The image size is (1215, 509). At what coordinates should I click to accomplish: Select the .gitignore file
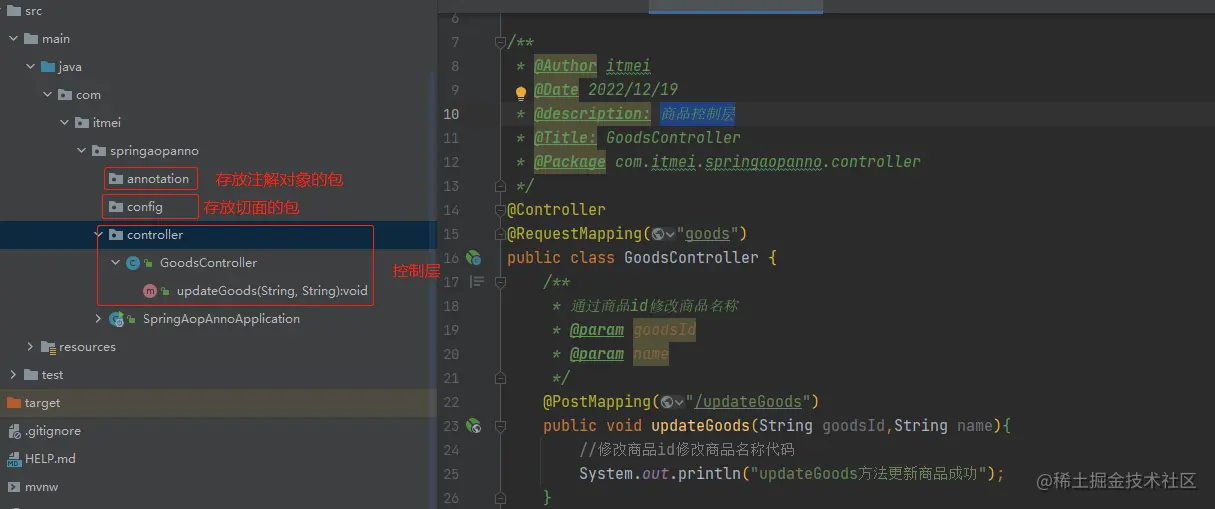click(53, 431)
